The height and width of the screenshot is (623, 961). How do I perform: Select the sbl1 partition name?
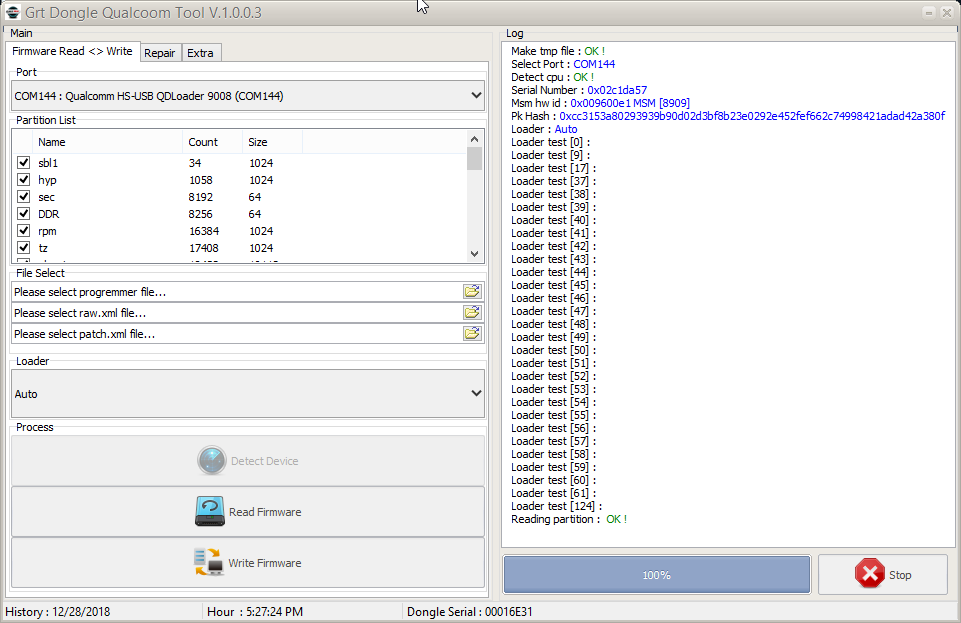(x=48, y=163)
